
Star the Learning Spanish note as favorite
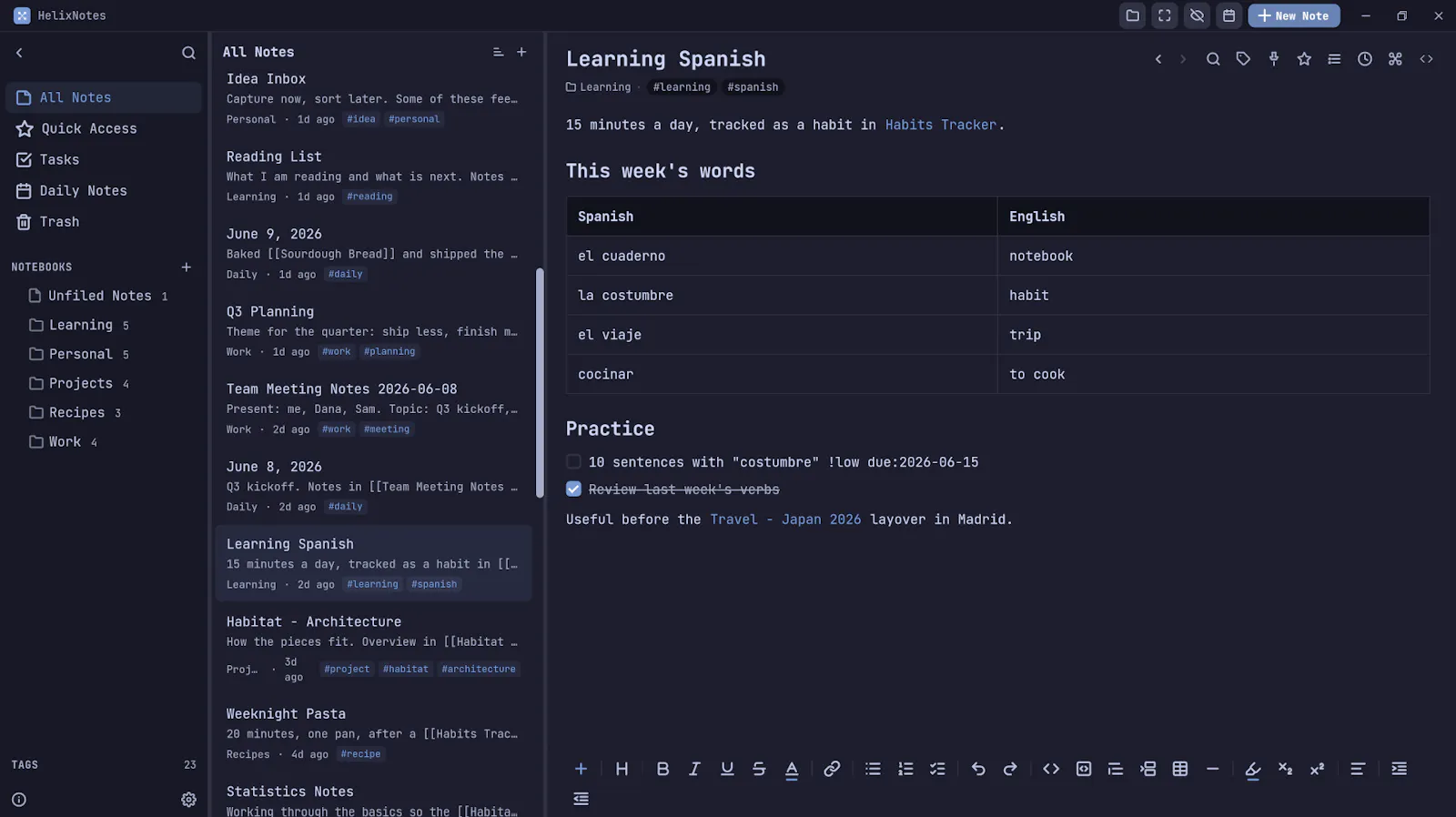[x=1304, y=59]
